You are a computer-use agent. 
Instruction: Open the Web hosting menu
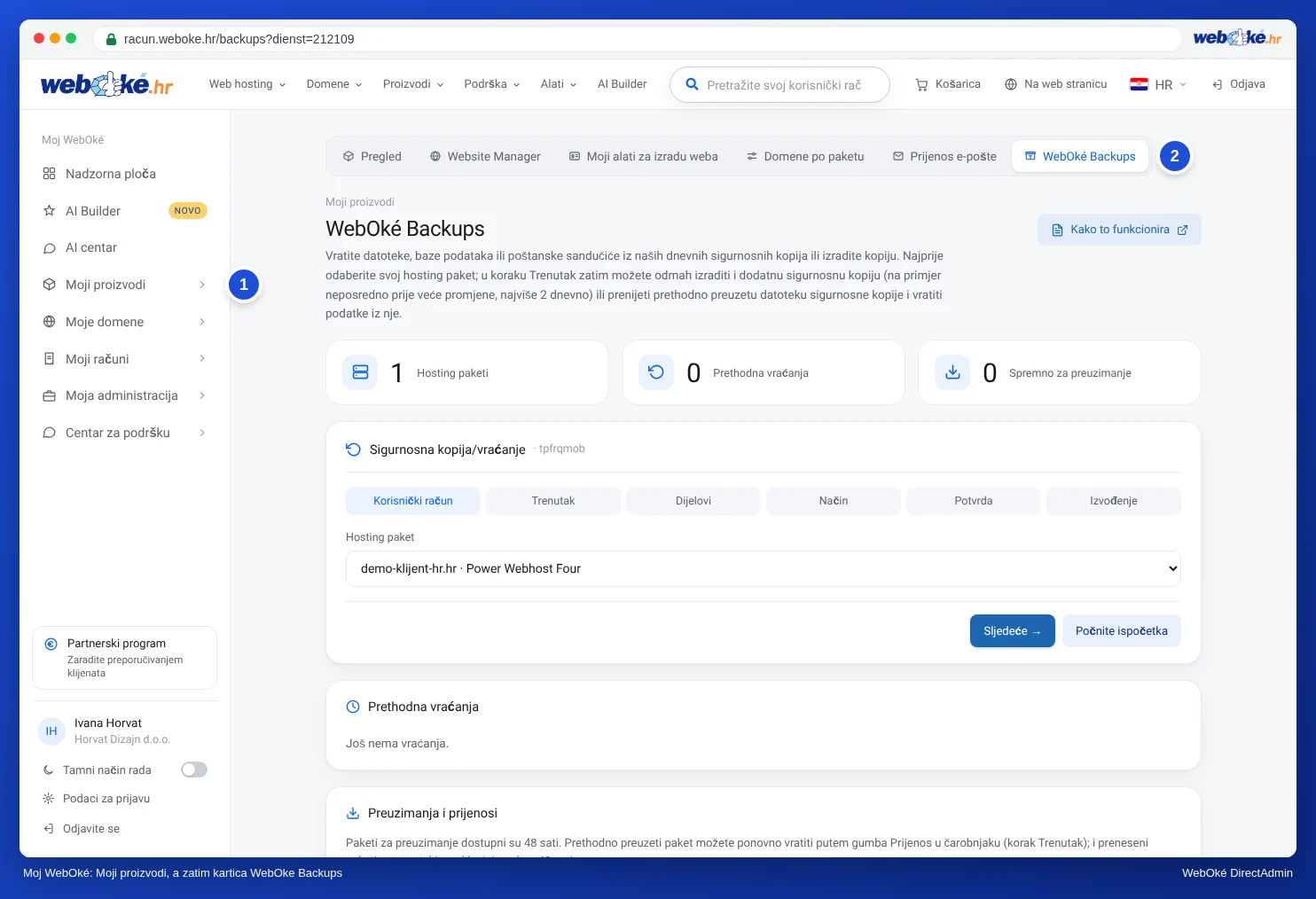tap(247, 84)
